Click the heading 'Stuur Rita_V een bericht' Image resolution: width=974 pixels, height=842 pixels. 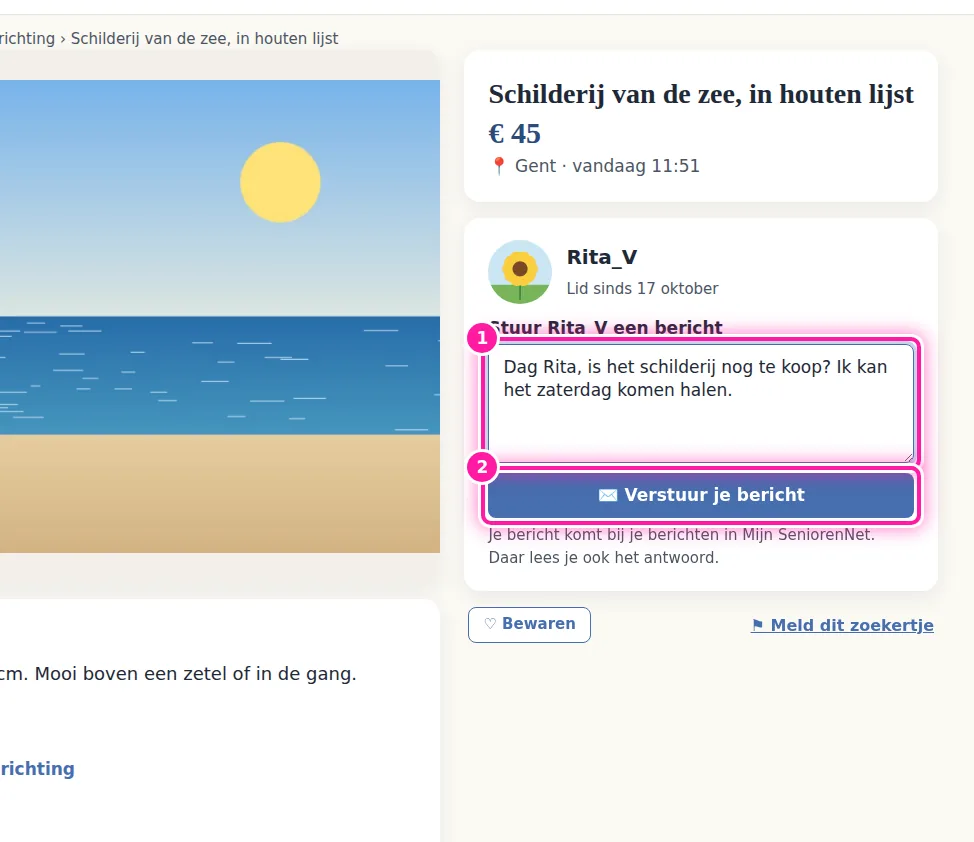click(606, 327)
